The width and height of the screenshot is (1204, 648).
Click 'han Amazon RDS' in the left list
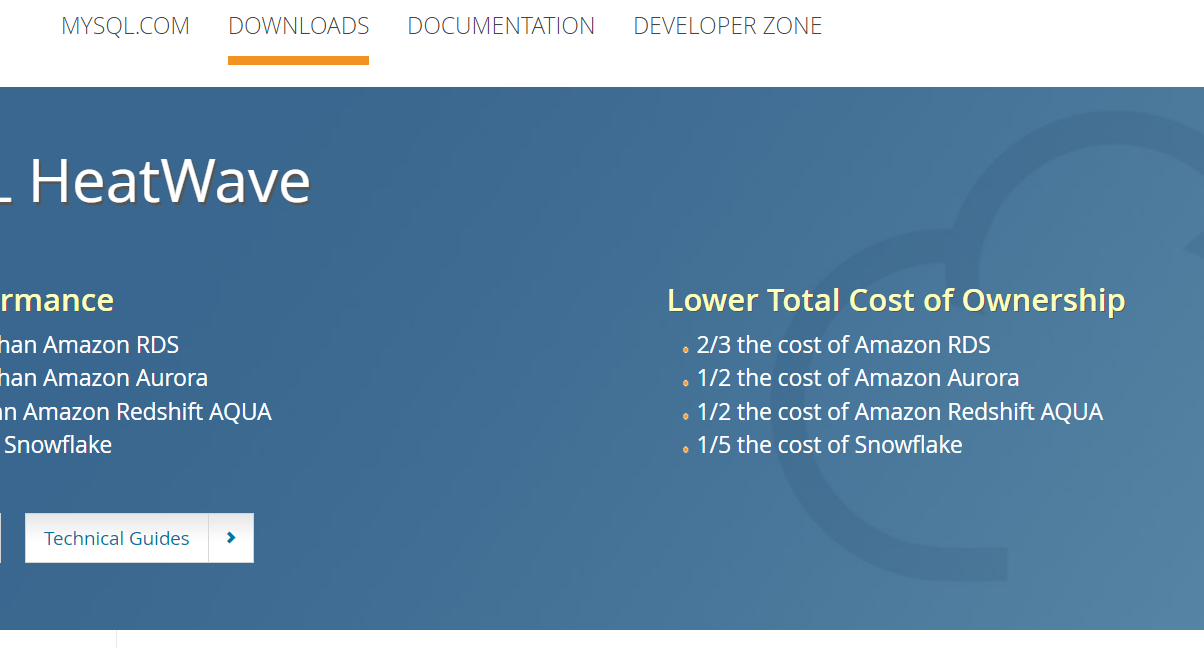click(x=90, y=345)
